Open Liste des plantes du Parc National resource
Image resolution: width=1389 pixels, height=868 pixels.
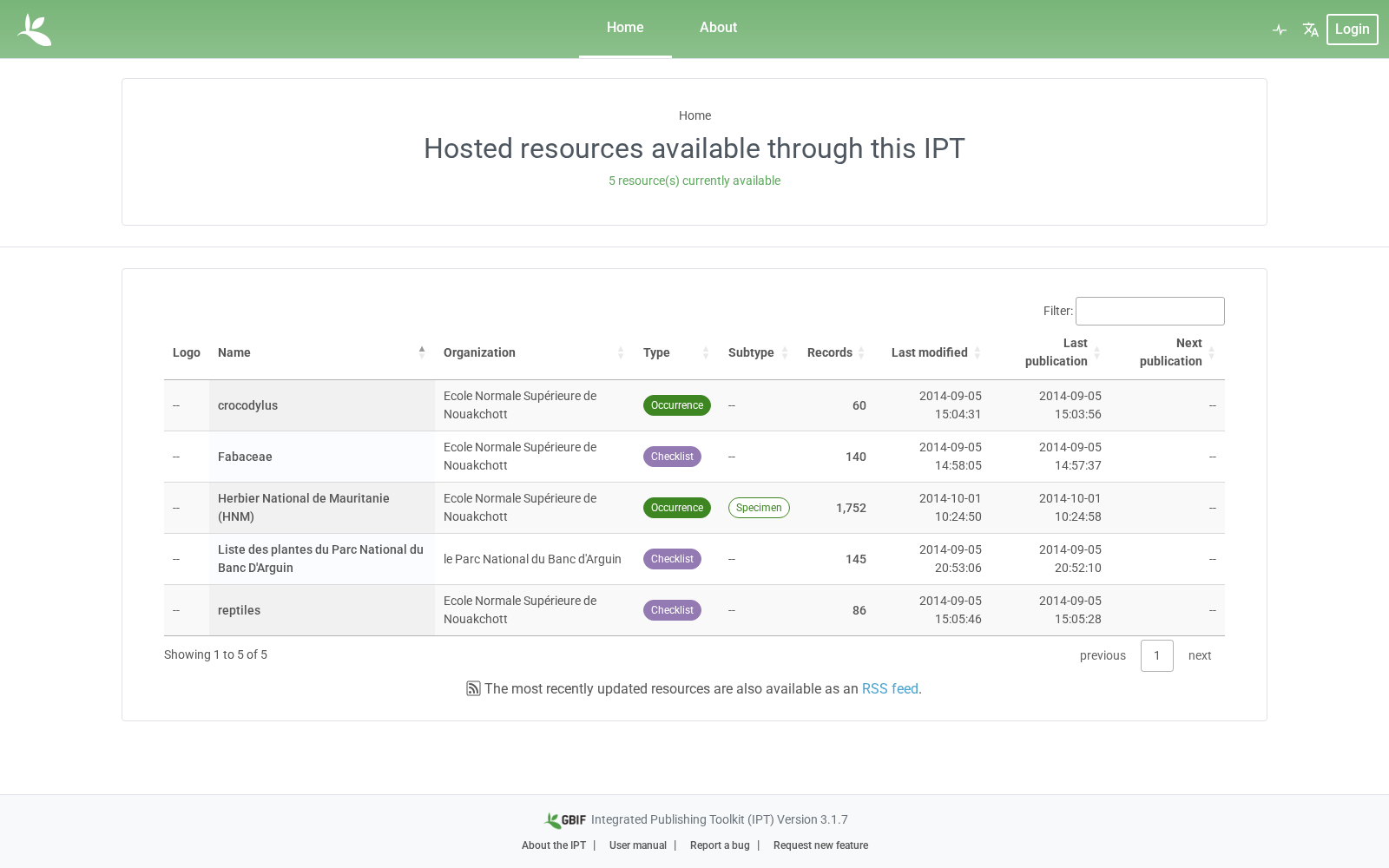tap(320, 559)
